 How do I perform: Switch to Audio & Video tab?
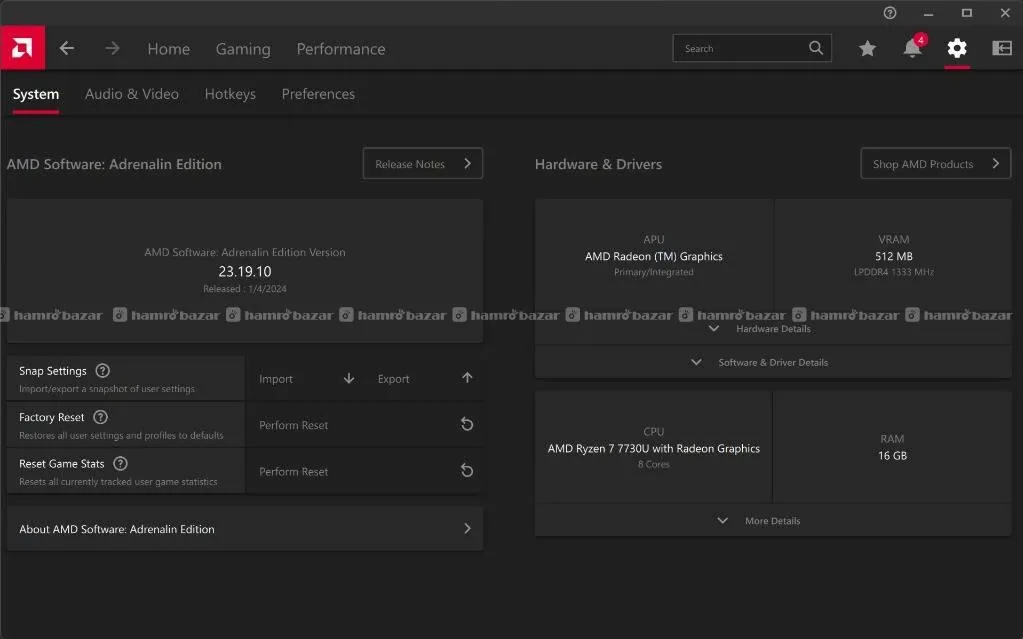(132, 94)
